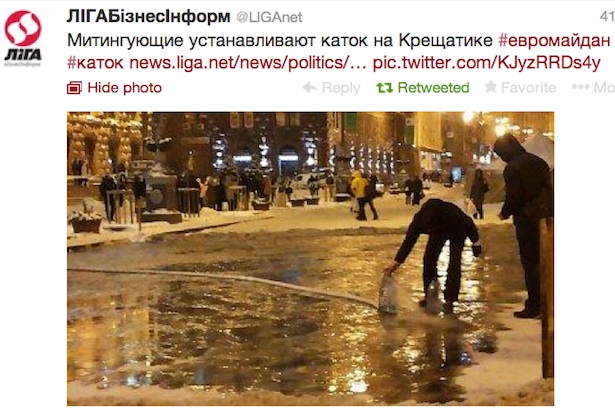Image resolution: width=615 pixels, height=408 pixels.
Task: Collapse the photo via Hide photo text
Action: coord(125,87)
